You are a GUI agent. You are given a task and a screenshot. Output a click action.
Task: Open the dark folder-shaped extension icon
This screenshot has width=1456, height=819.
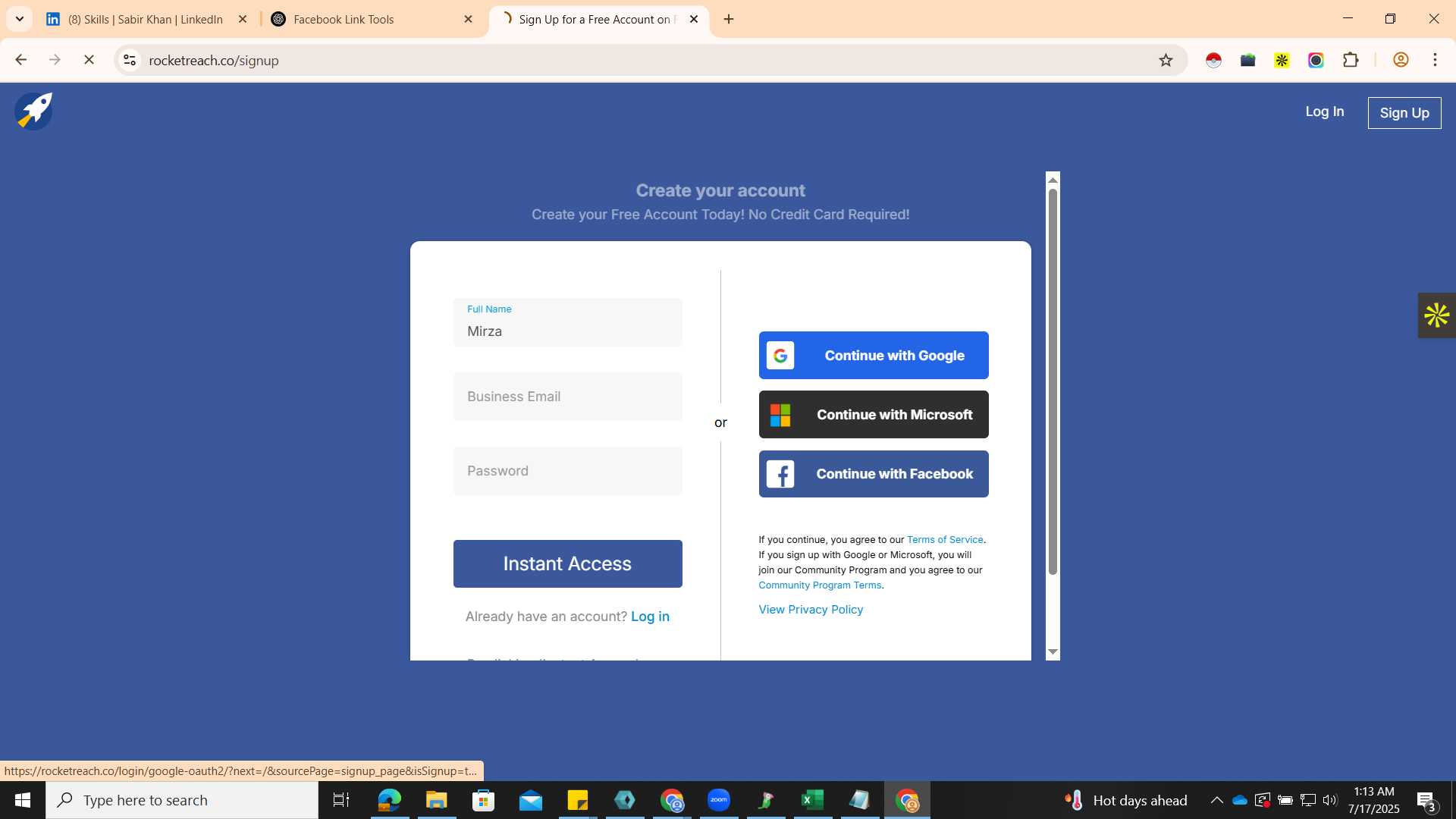1247,60
